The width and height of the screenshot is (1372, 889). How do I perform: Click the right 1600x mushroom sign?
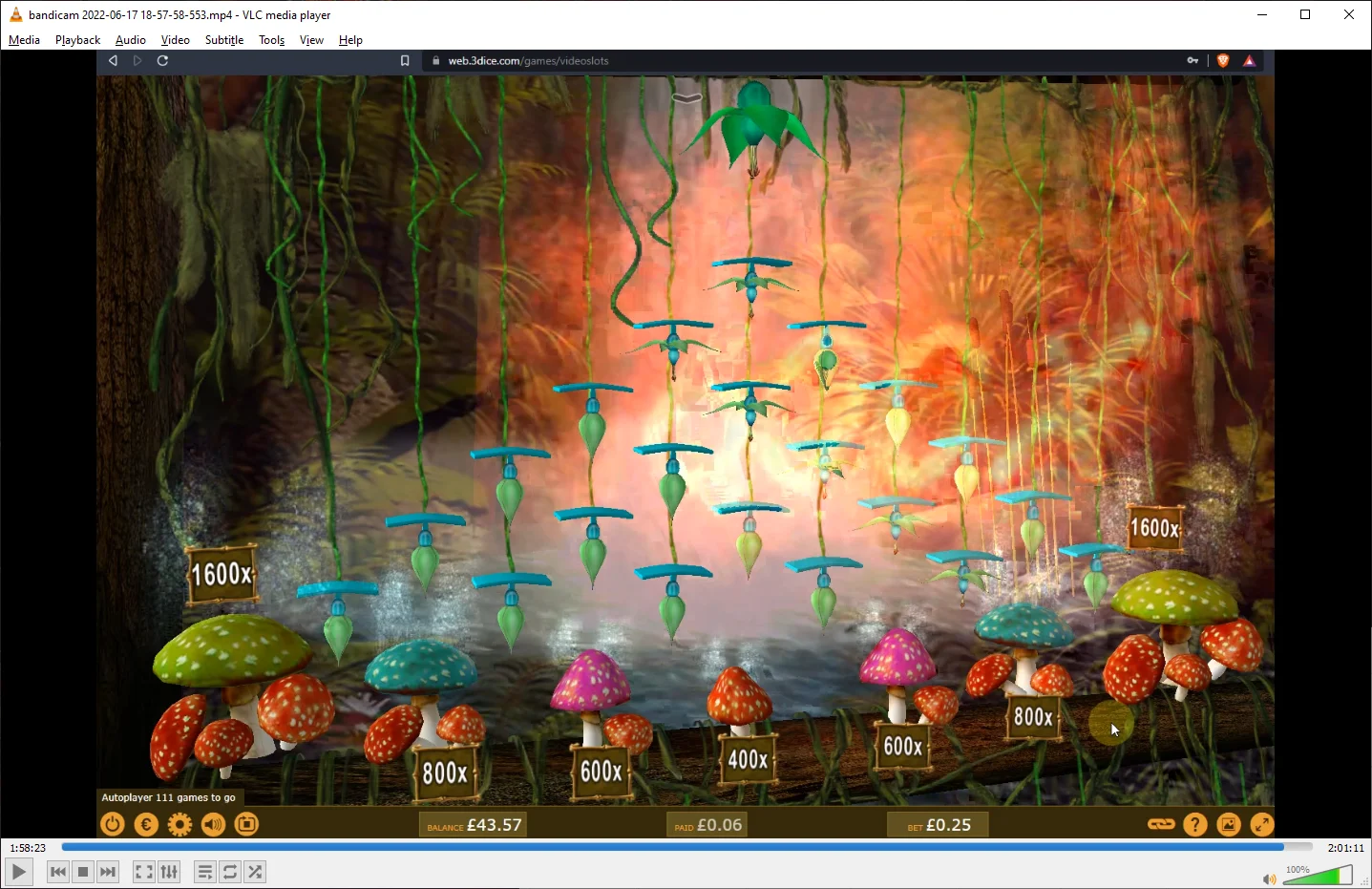coord(1155,528)
